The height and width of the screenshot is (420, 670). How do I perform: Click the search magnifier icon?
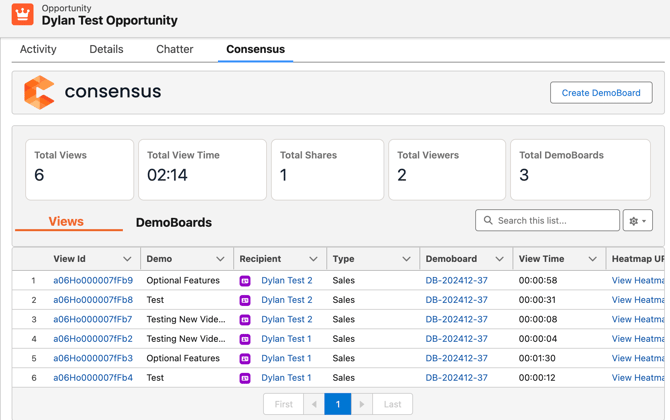[x=488, y=220]
